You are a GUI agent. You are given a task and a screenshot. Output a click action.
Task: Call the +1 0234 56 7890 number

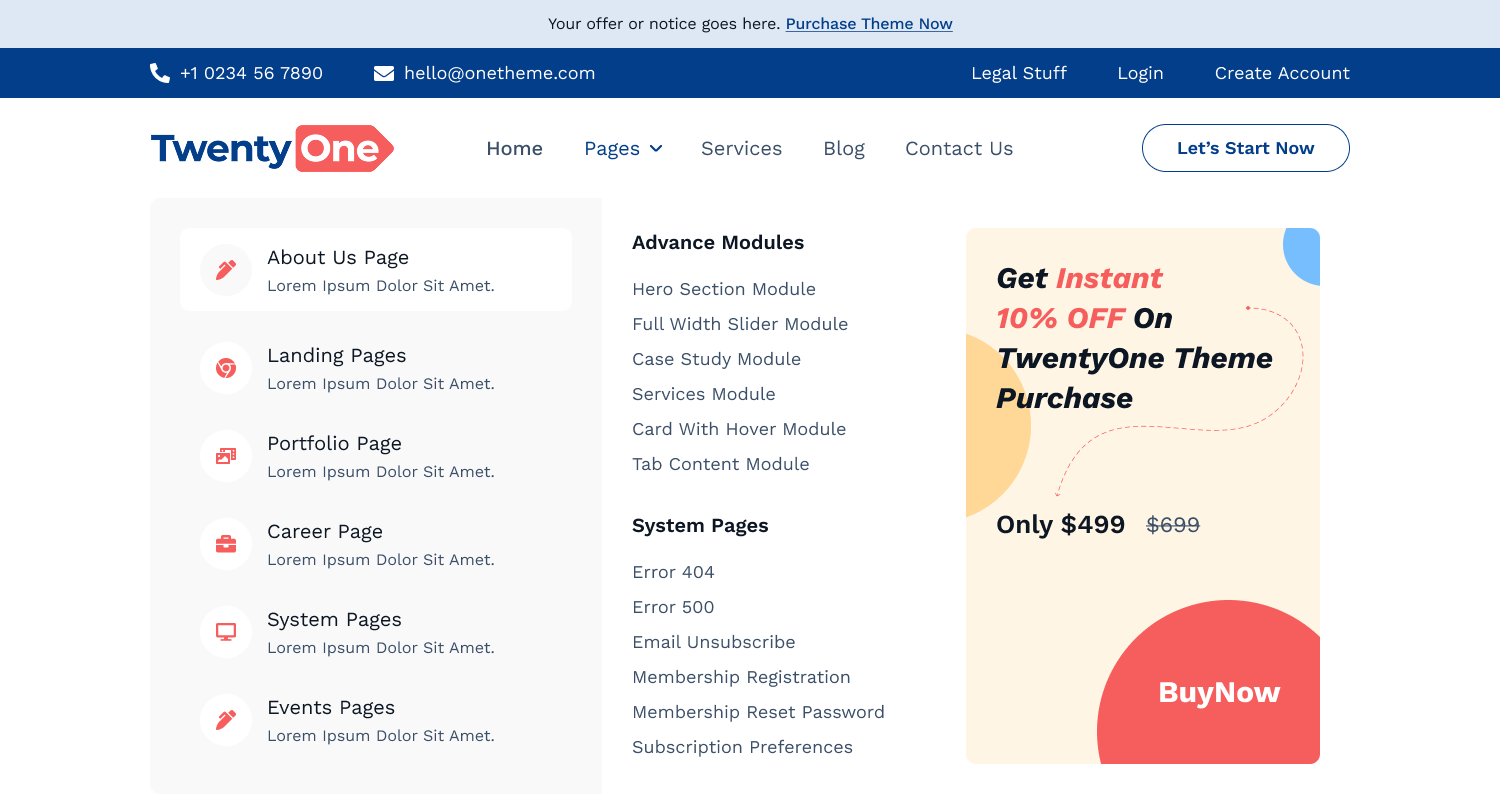click(x=251, y=73)
